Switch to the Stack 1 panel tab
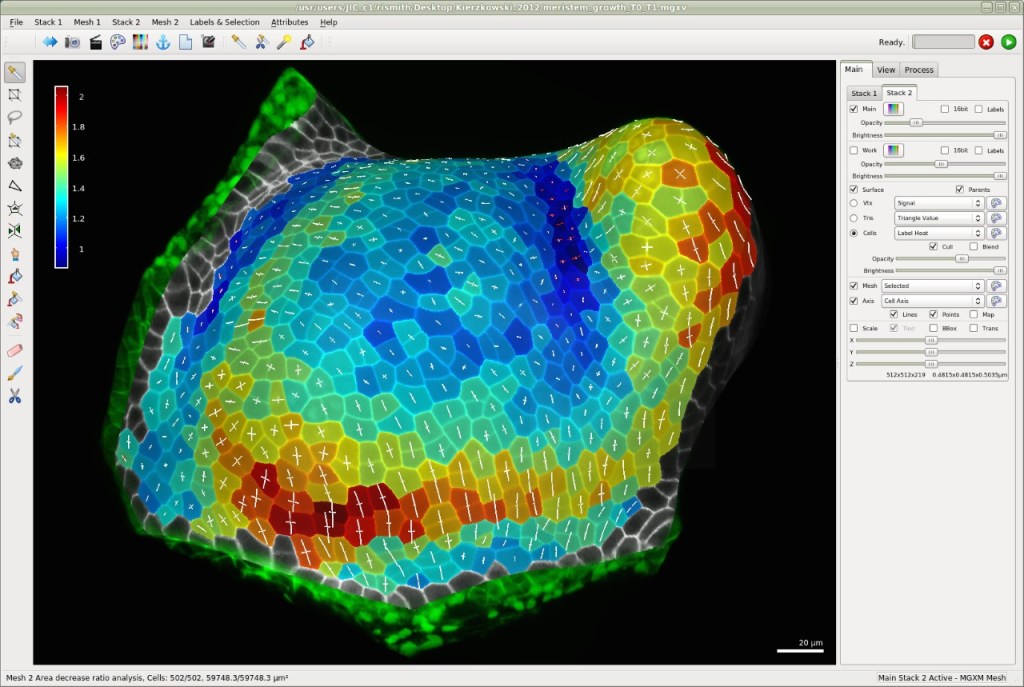1024x687 pixels. pos(864,92)
